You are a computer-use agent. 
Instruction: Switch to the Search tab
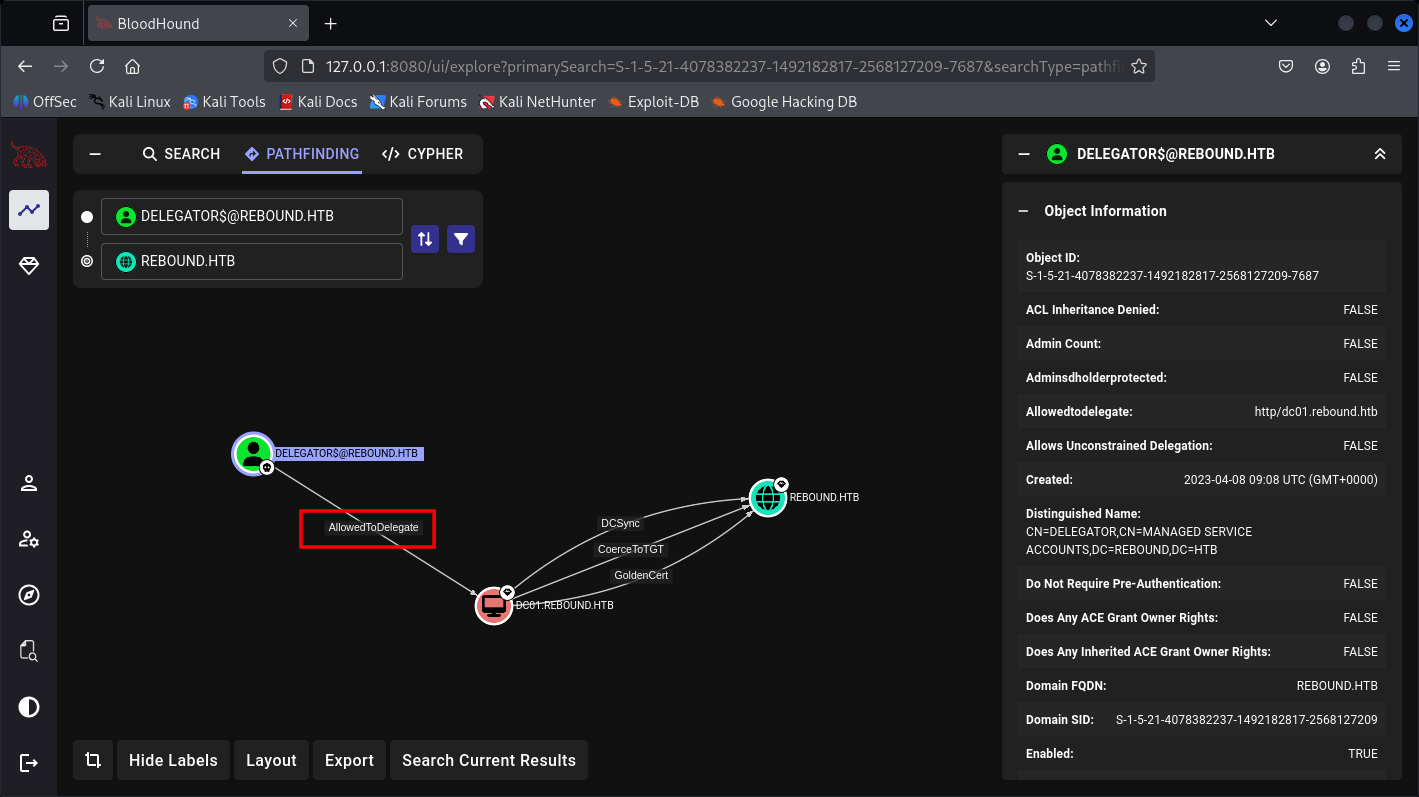pyautogui.click(x=181, y=154)
